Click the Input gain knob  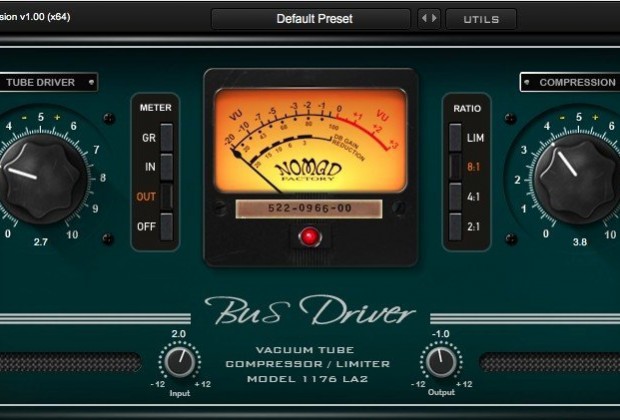click(x=180, y=362)
